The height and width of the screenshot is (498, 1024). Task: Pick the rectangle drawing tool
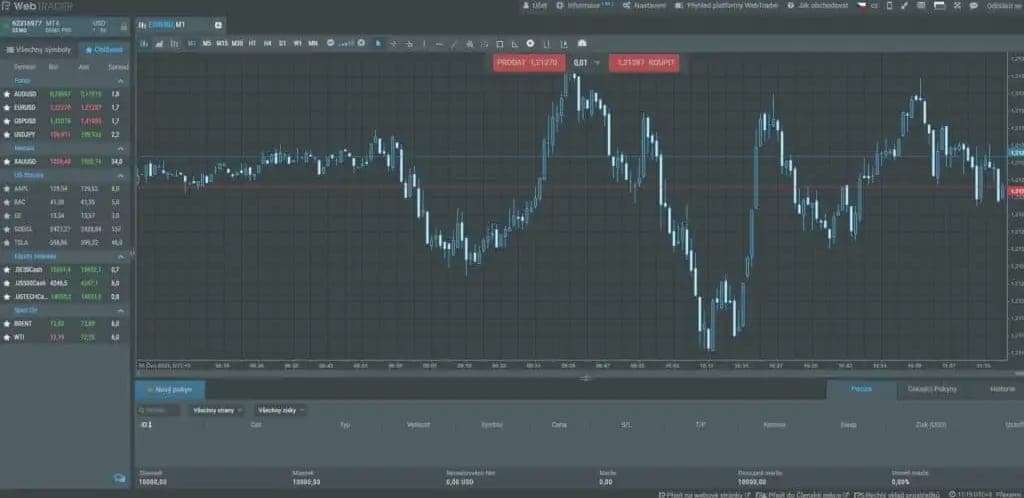coord(500,44)
